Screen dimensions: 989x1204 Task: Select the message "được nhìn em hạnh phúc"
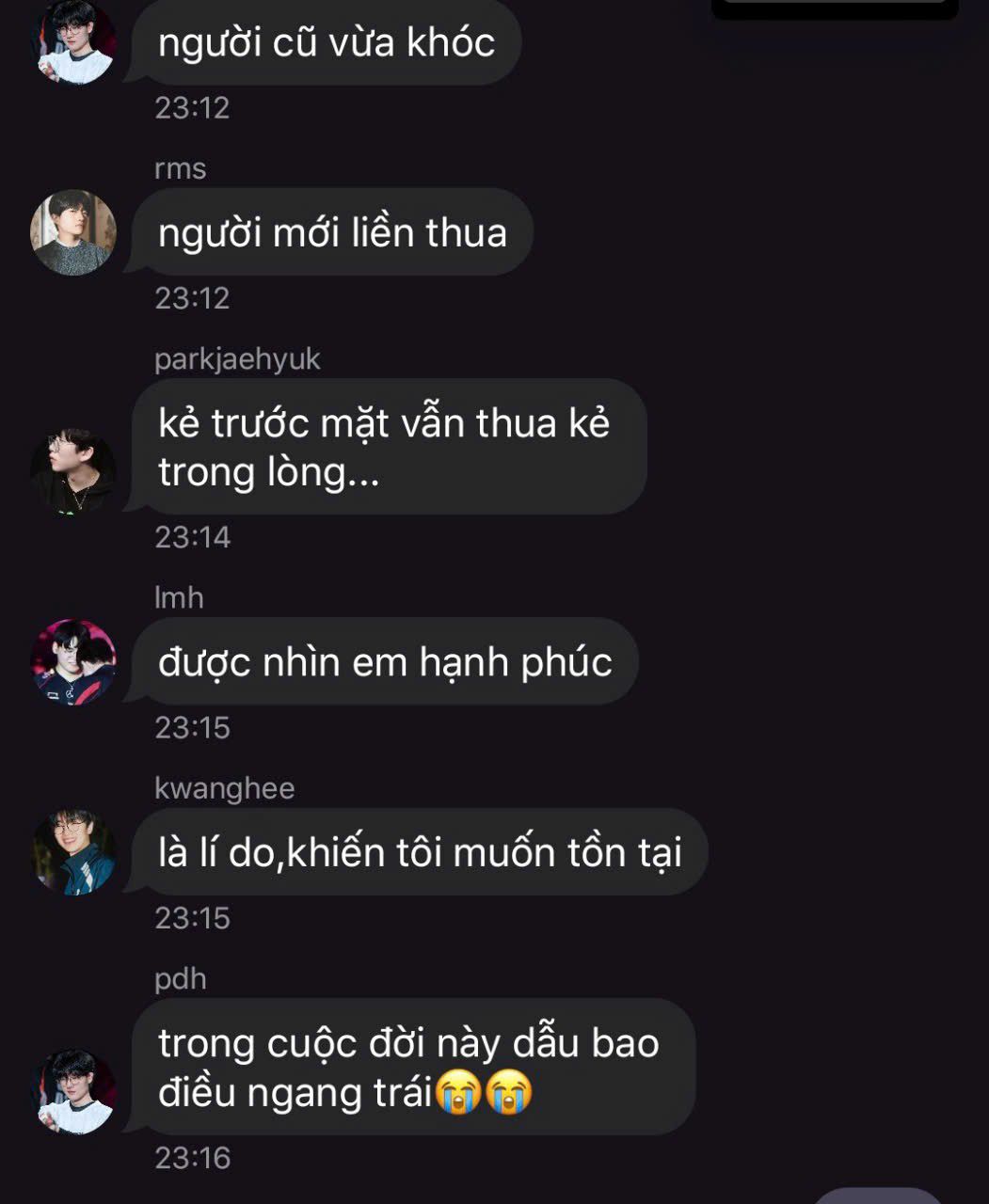point(385,661)
